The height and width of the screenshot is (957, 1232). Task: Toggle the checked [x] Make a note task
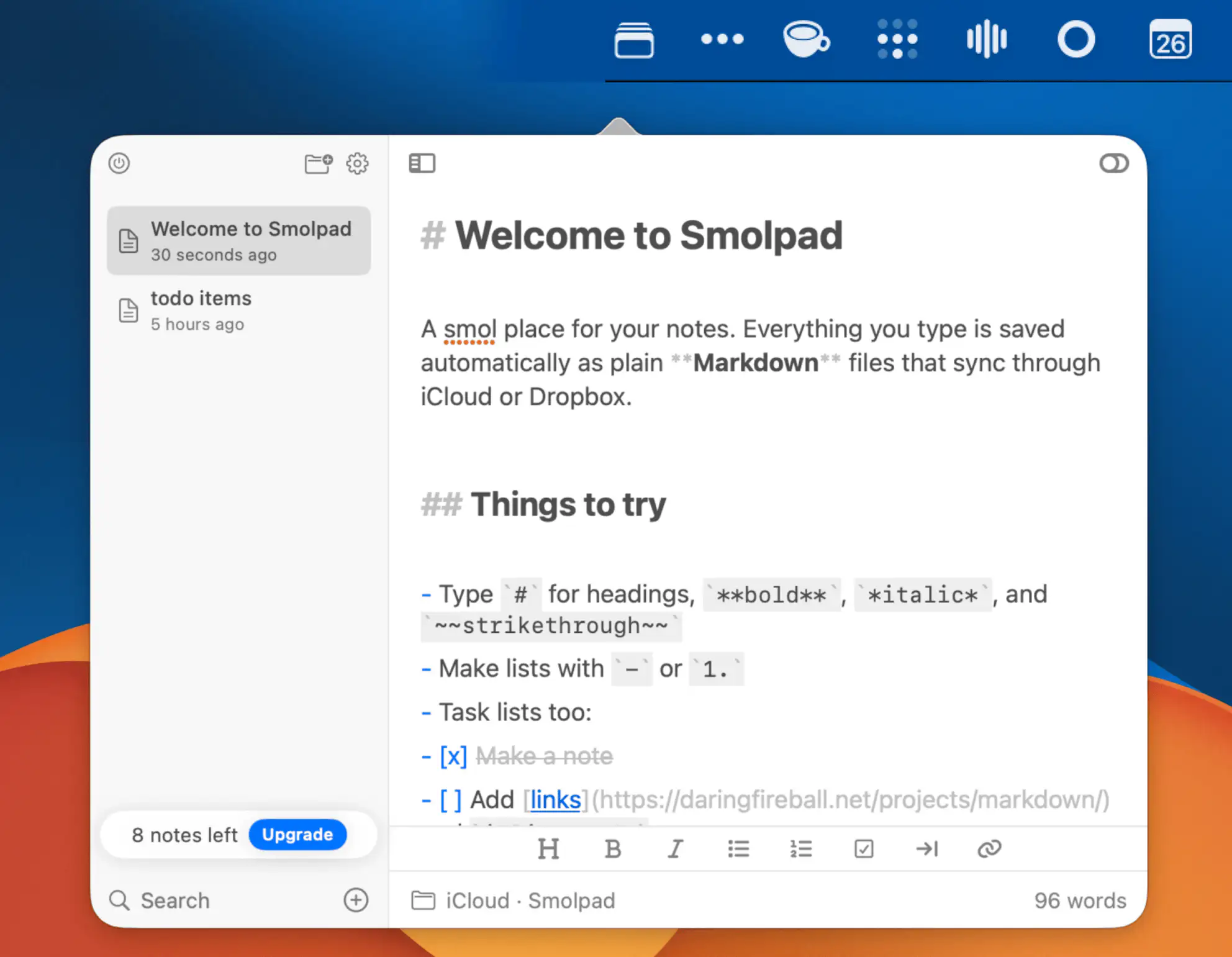pos(453,756)
